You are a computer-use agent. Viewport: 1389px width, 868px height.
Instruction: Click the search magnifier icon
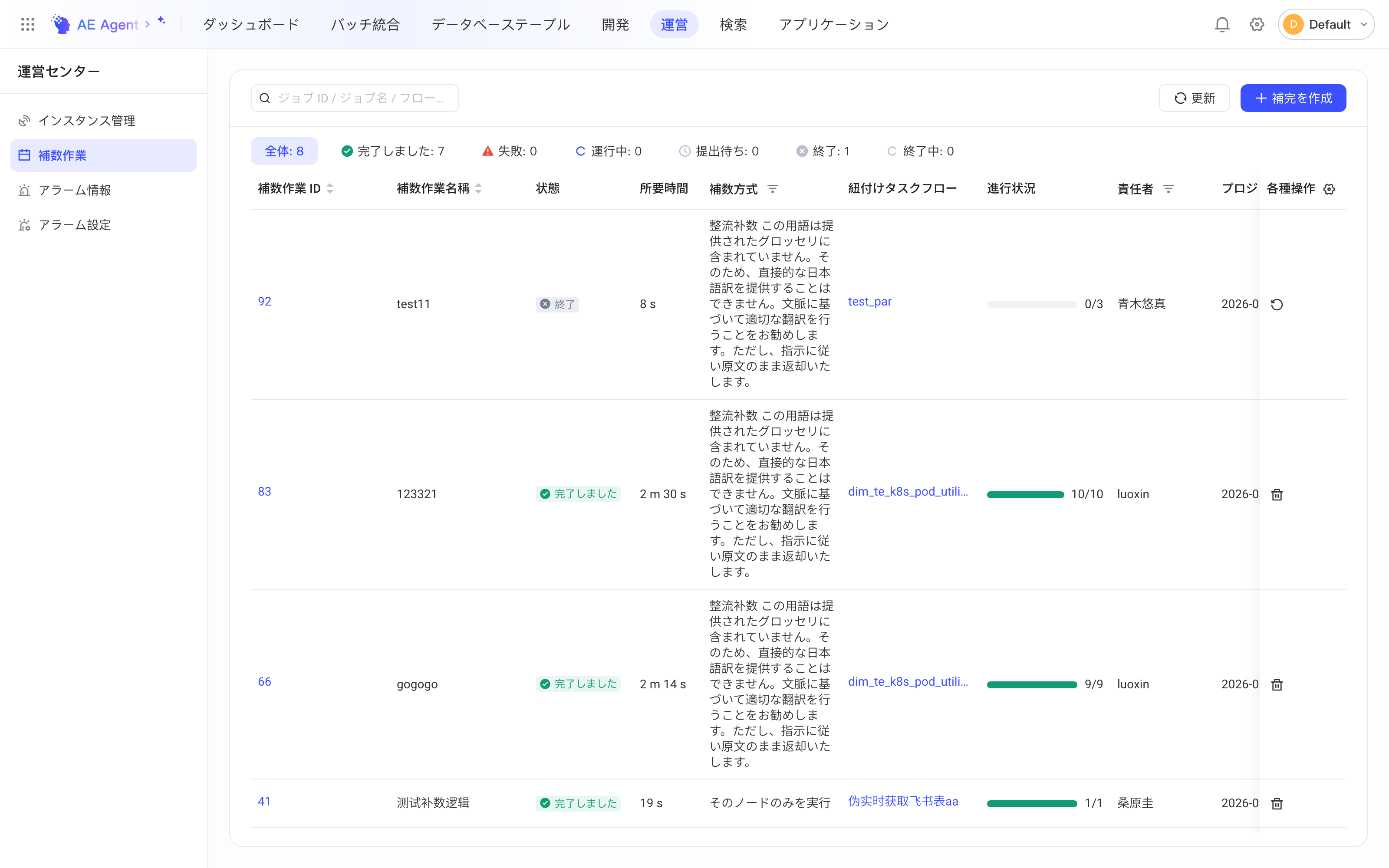[x=265, y=98]
